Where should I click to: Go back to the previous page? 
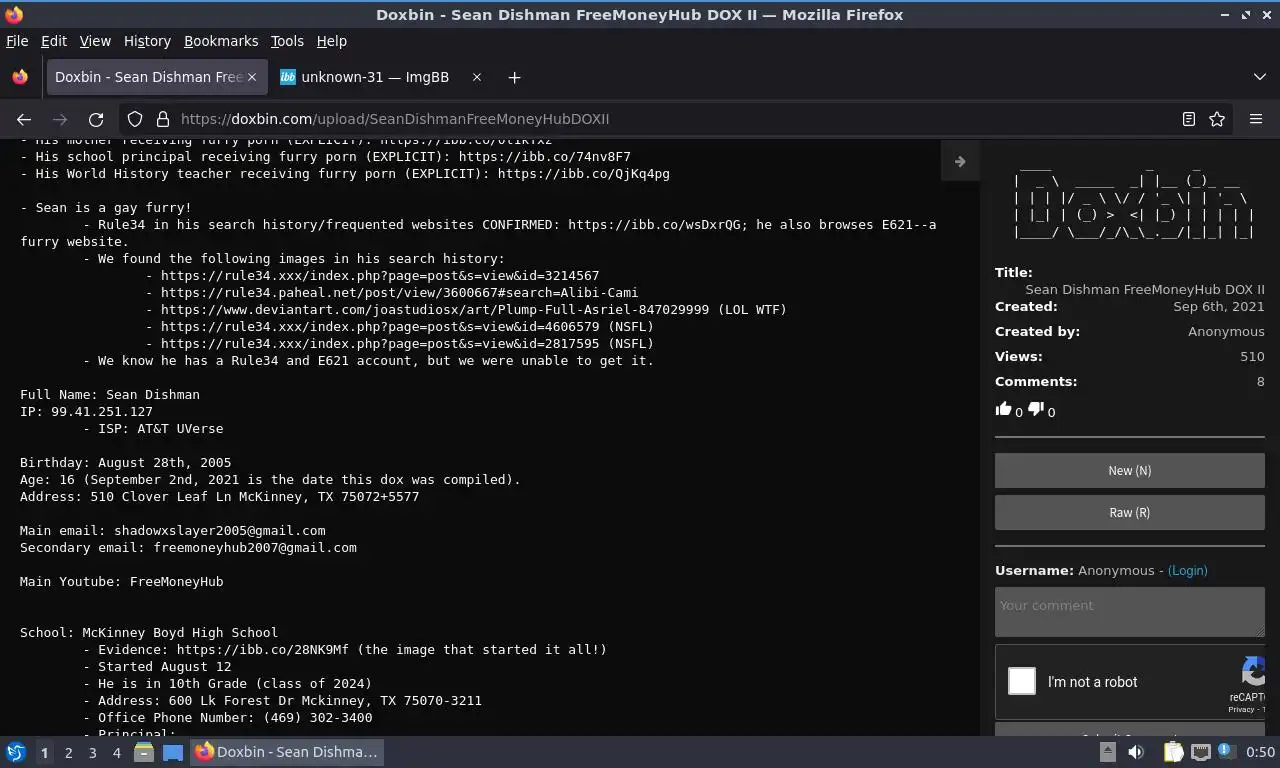click(24, 119)
